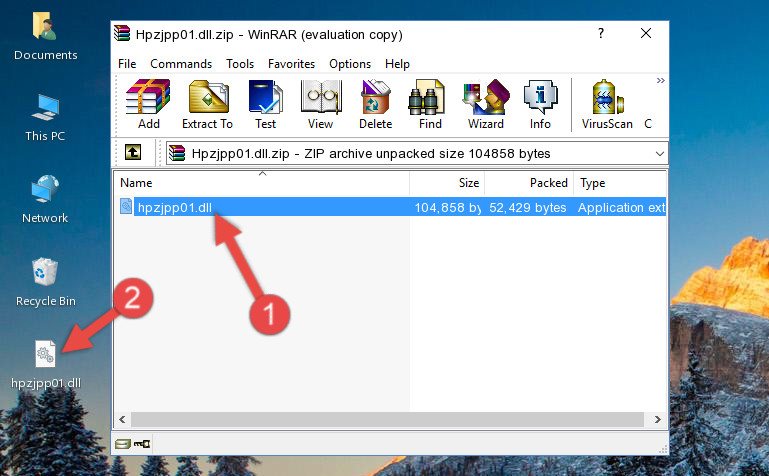Click the Add archive toolbar icon
The width and height of the screenshot is (769, 476).
point(148,104)
